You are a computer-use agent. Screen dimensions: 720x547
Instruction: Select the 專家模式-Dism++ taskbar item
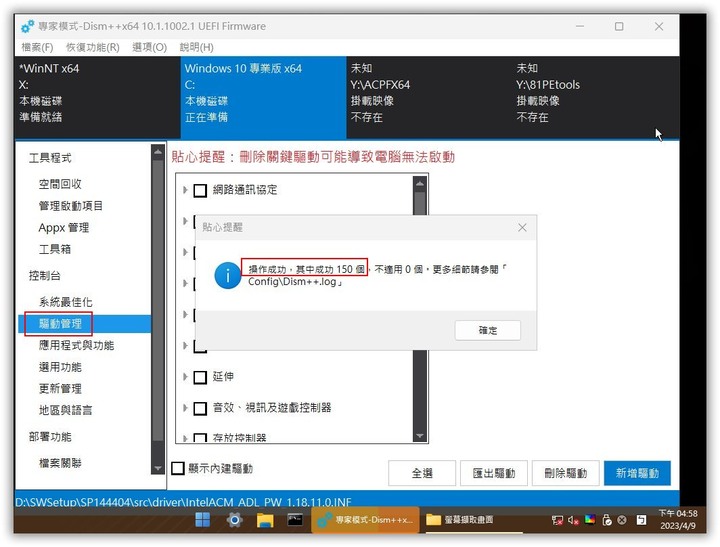366,520
